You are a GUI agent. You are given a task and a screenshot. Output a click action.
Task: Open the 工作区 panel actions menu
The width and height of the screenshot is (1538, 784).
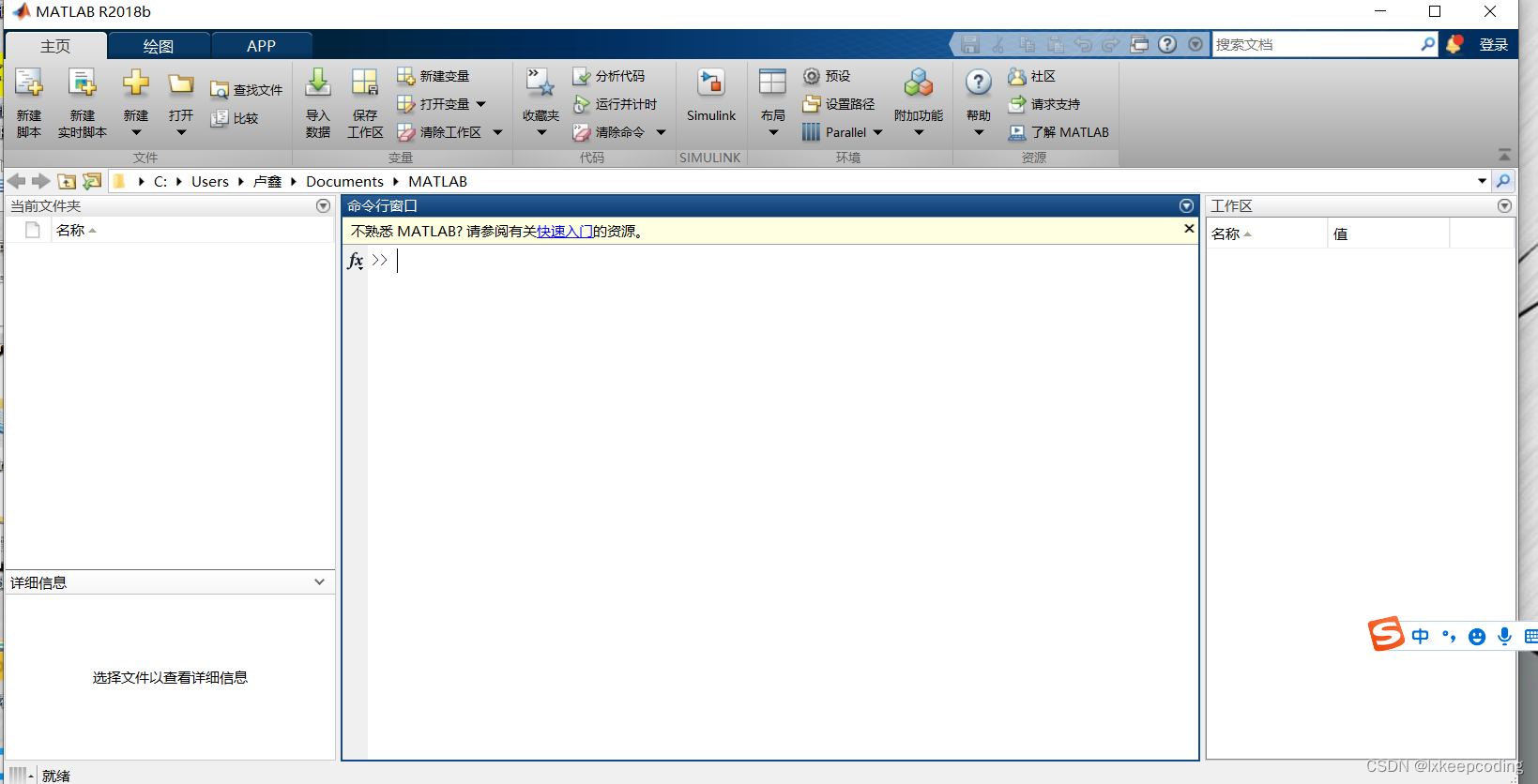(x=1504, y=205)
